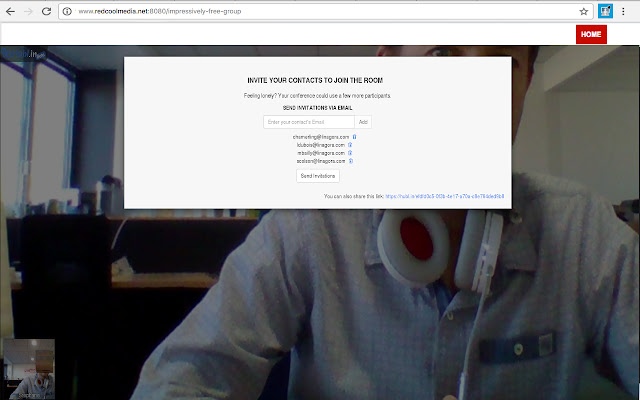Click the 'SEND INVITATIONS VIA EMAIL' label
Image resolution: width=640 pixels, height=400 pixels.
coord(318,108)
